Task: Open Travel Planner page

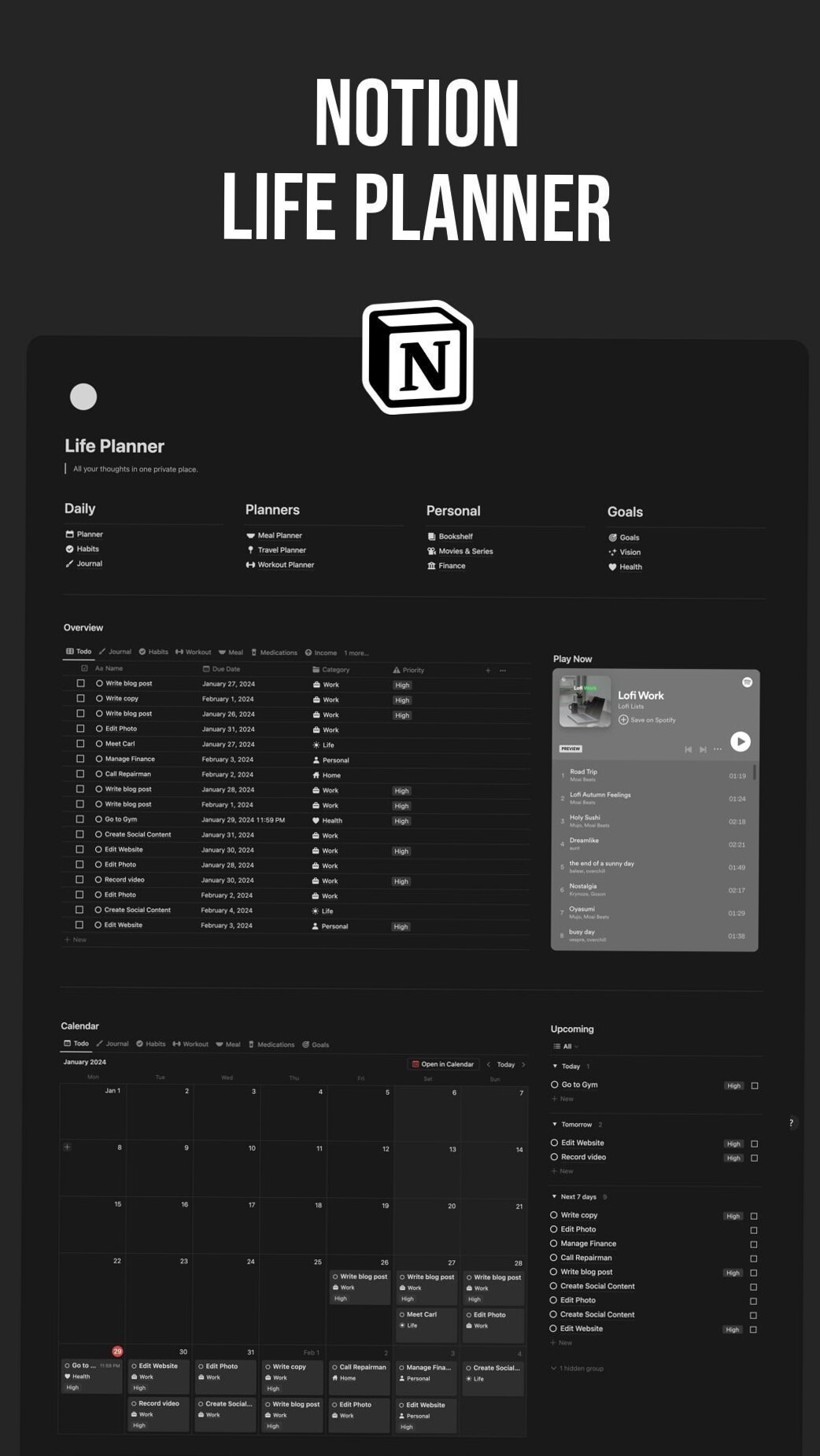Action: tap(275, 550)
